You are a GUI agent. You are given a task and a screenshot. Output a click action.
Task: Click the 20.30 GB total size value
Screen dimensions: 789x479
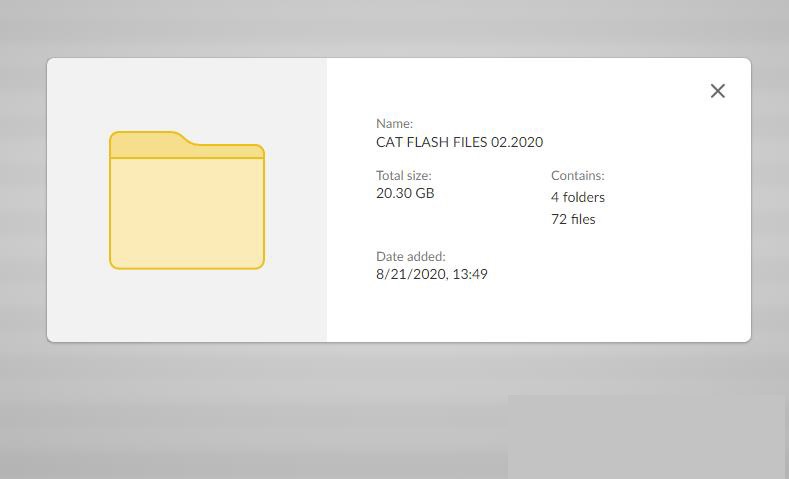pyautogui.click(x=405, y=193)
